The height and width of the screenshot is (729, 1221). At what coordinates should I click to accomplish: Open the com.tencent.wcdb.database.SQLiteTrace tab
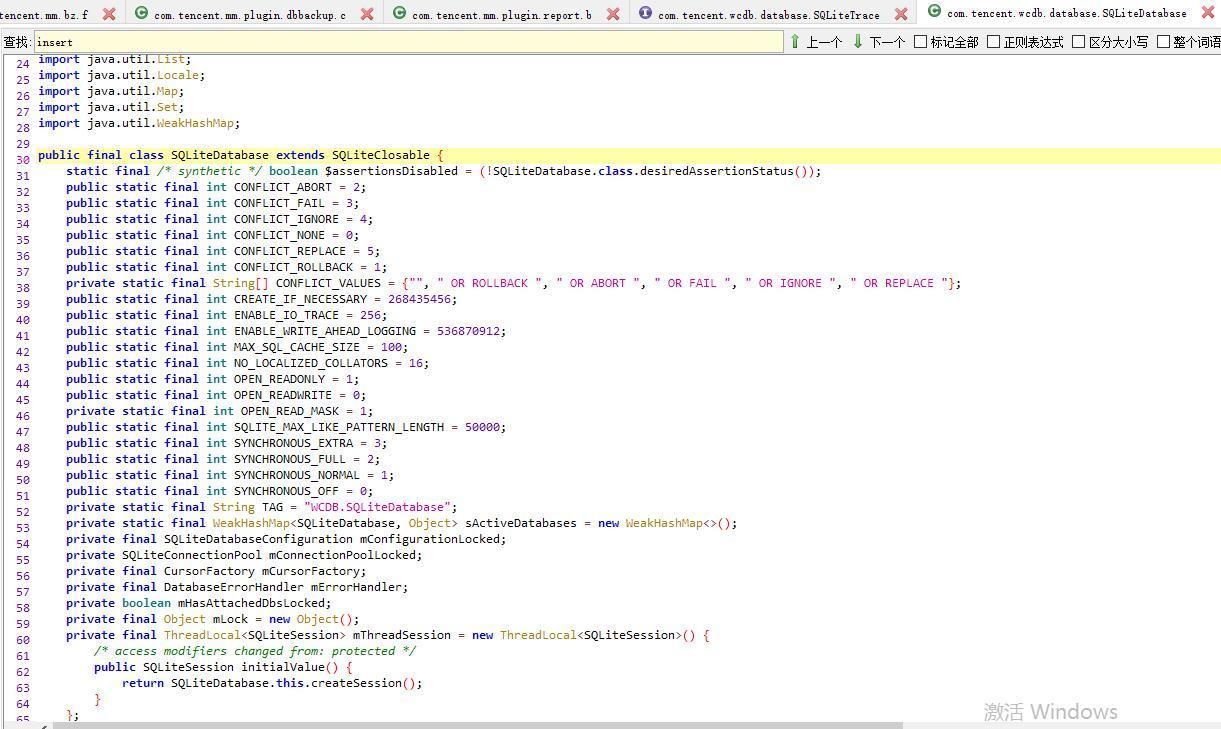point(768,15)
